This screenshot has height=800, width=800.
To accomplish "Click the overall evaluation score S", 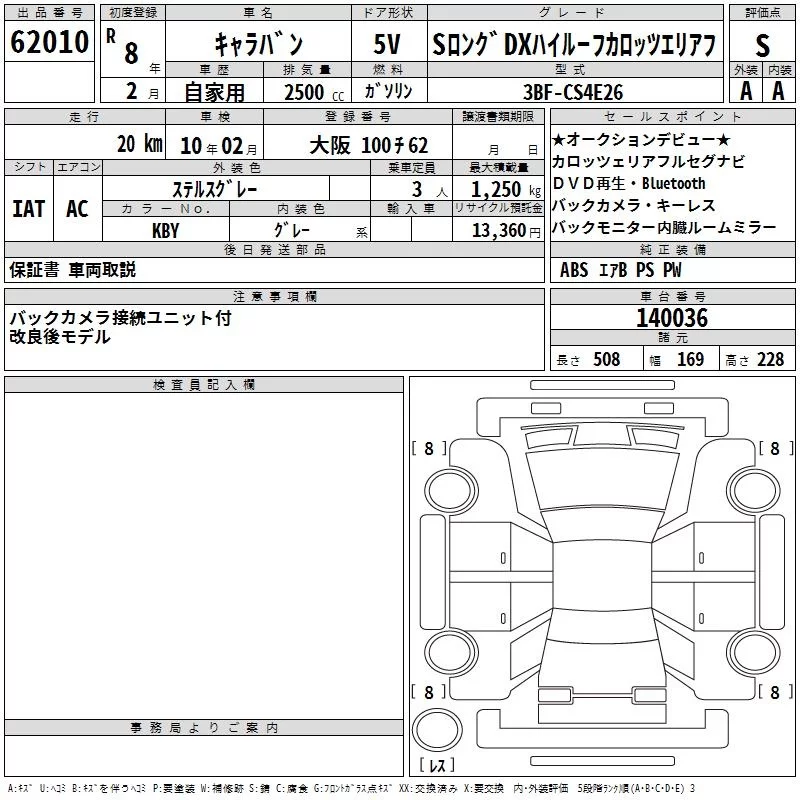I will point(762,44).
